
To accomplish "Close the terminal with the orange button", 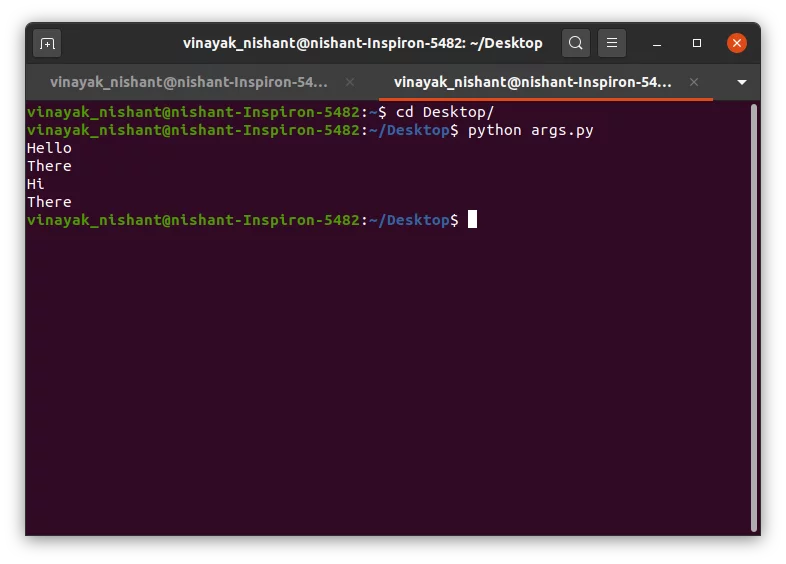I will [x=737, y=43].
